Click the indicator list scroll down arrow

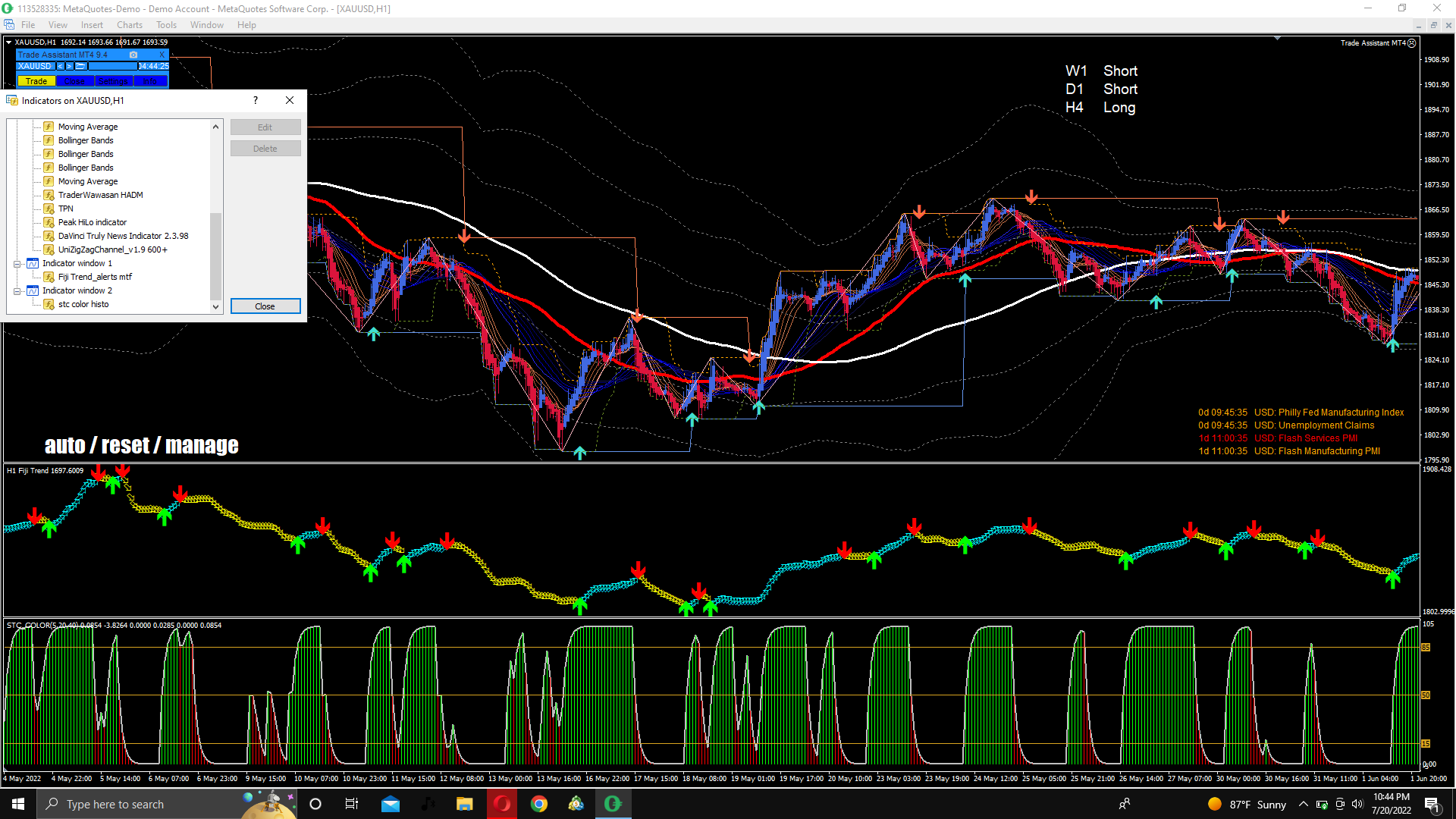click(216, 306)
